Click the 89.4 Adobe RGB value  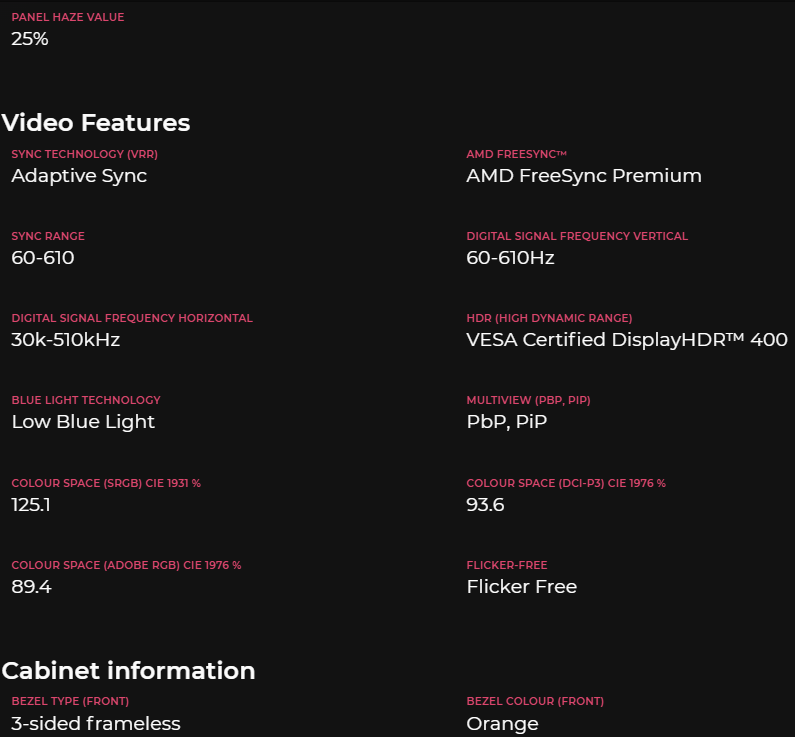(31, 587)
